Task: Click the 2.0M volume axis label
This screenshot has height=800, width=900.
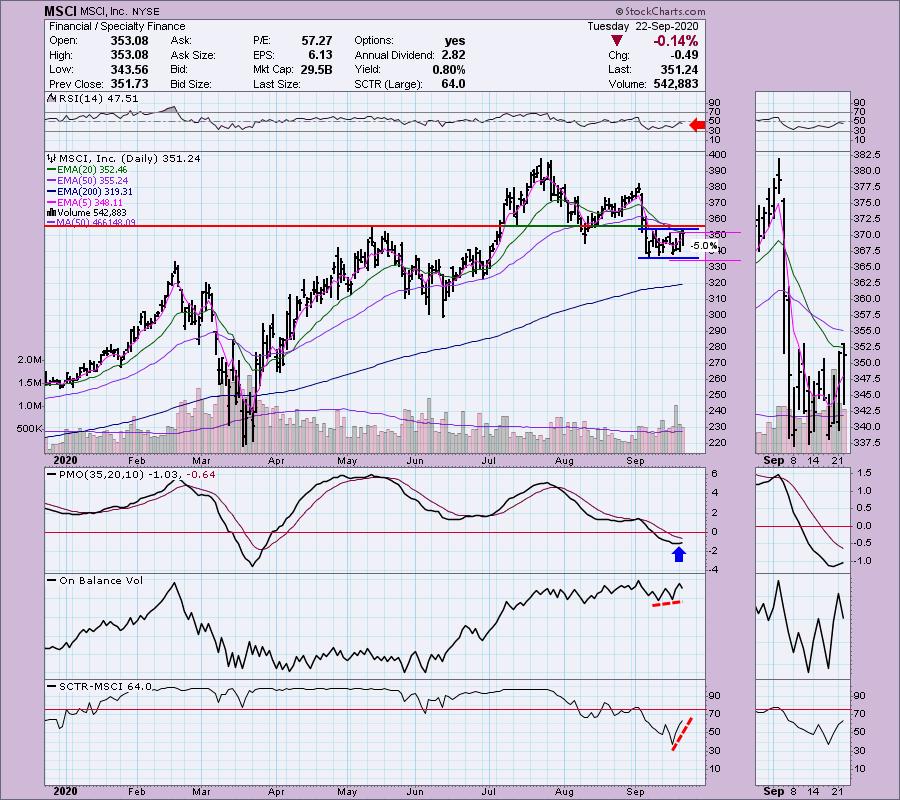Action: coord(30,360)
